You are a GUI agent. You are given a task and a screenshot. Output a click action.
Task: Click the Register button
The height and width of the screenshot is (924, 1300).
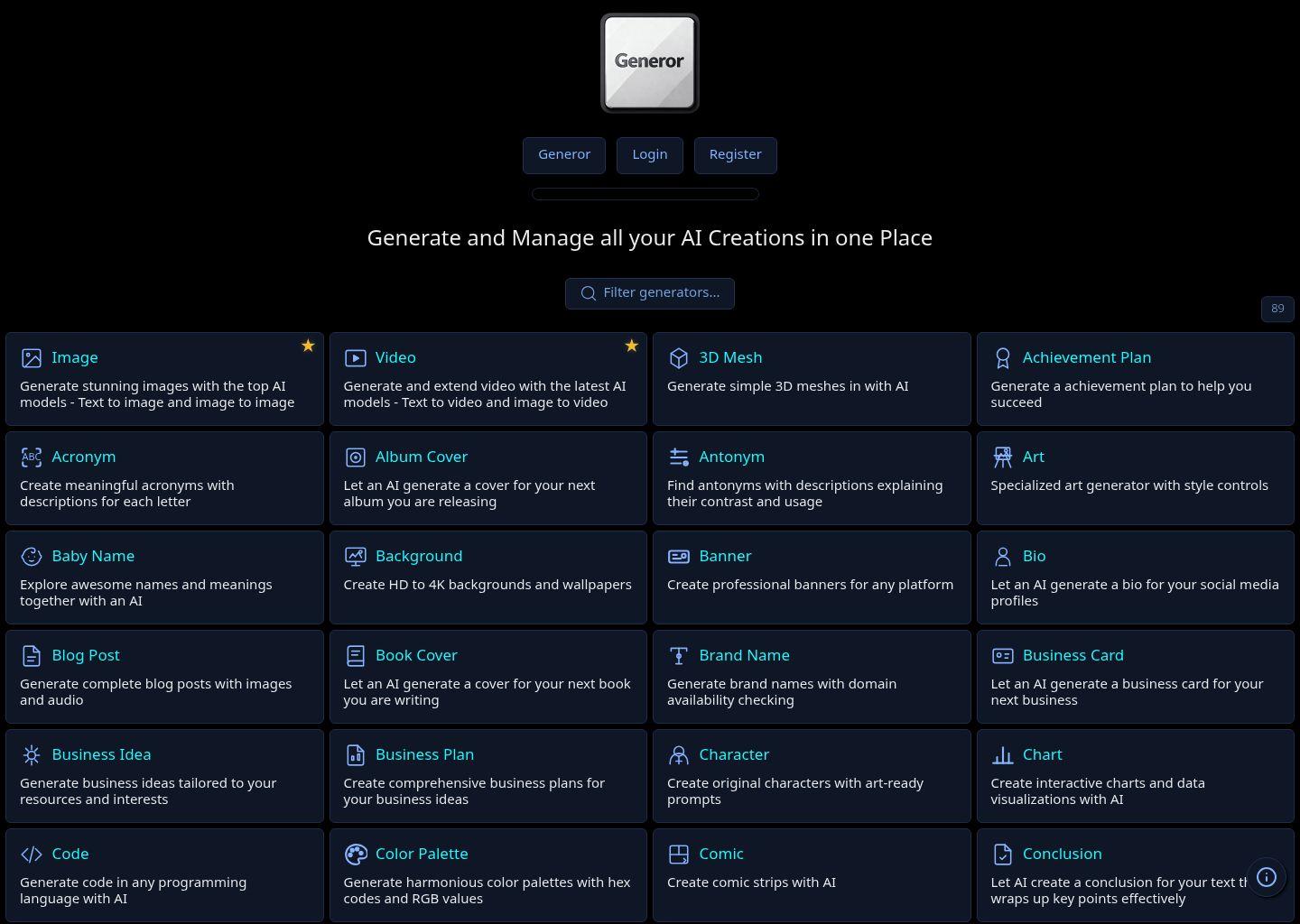tap(735, 154)
